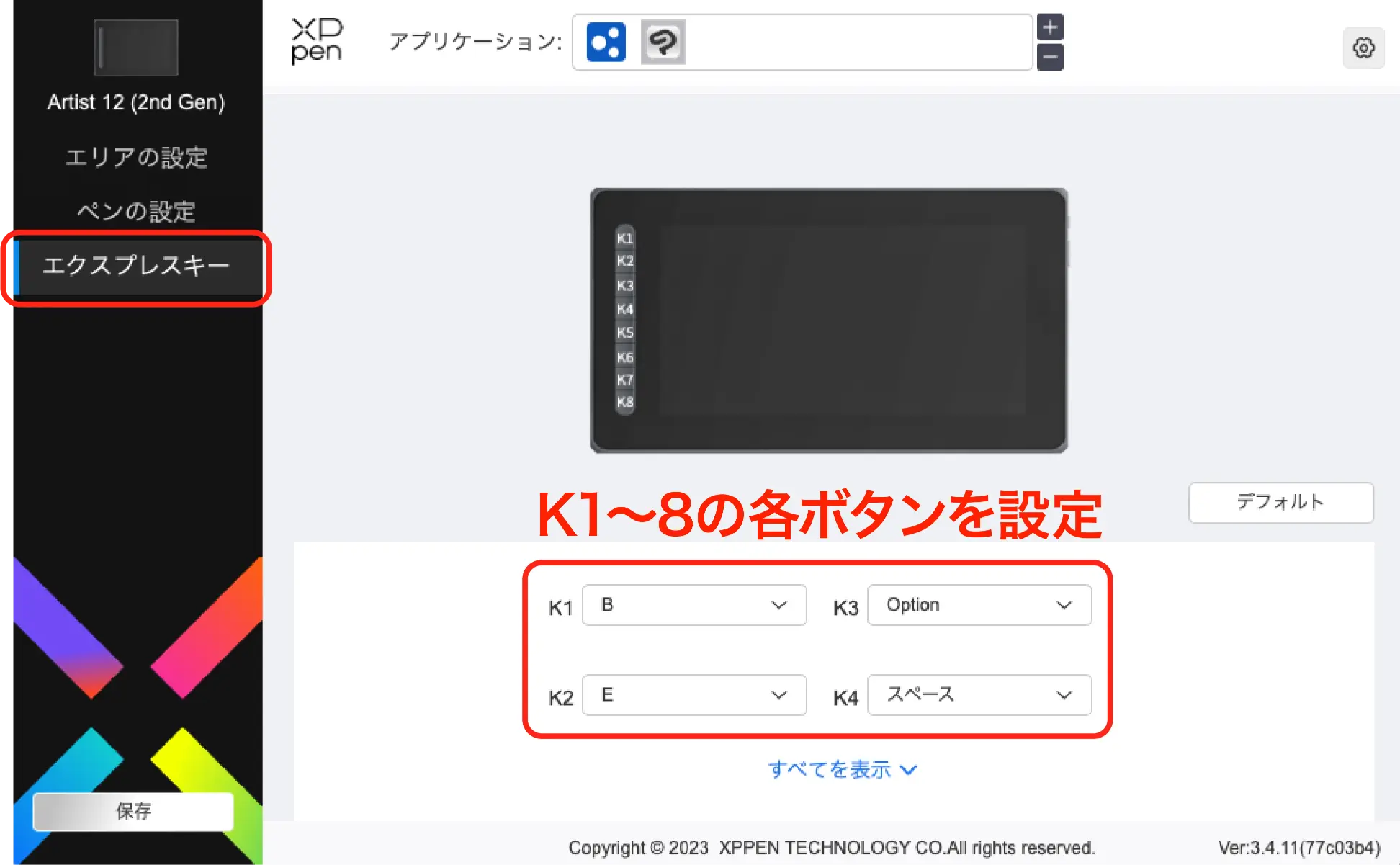1400x865 pixels.
Task: Open the K2 dropdown set to E
Action: [694, 695]
